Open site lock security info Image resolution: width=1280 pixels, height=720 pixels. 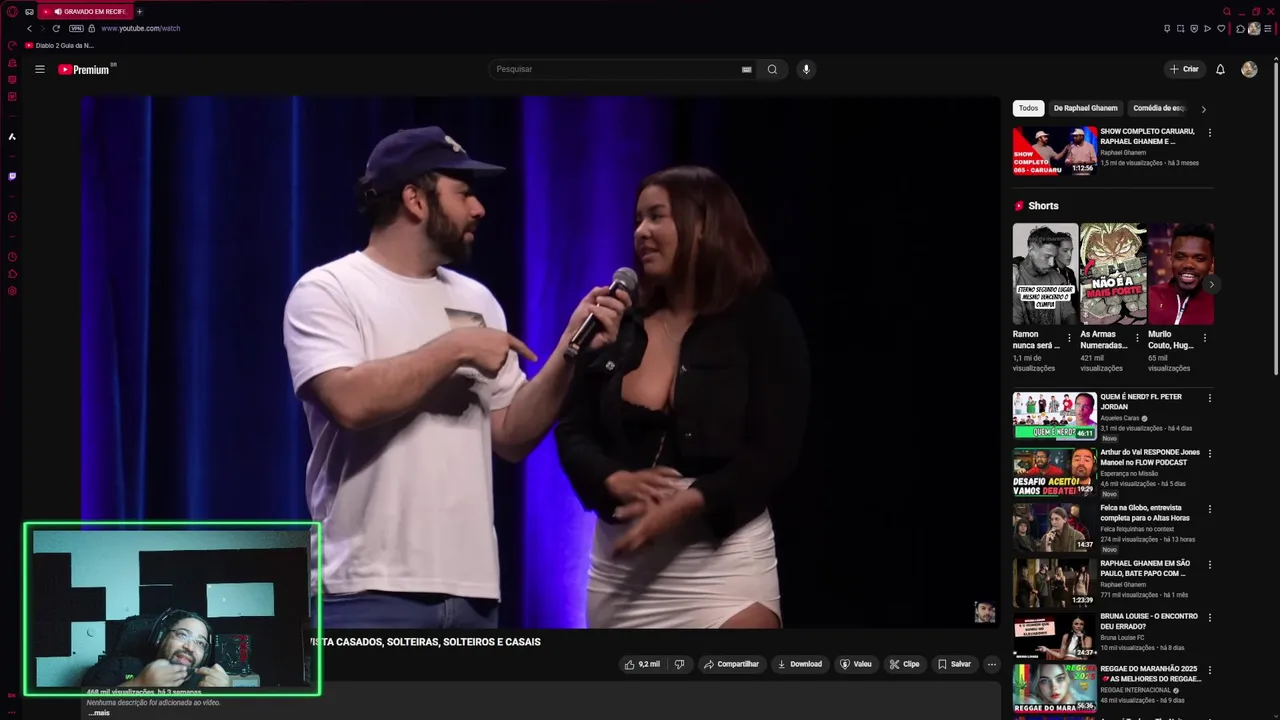click(x=93, y=28)
